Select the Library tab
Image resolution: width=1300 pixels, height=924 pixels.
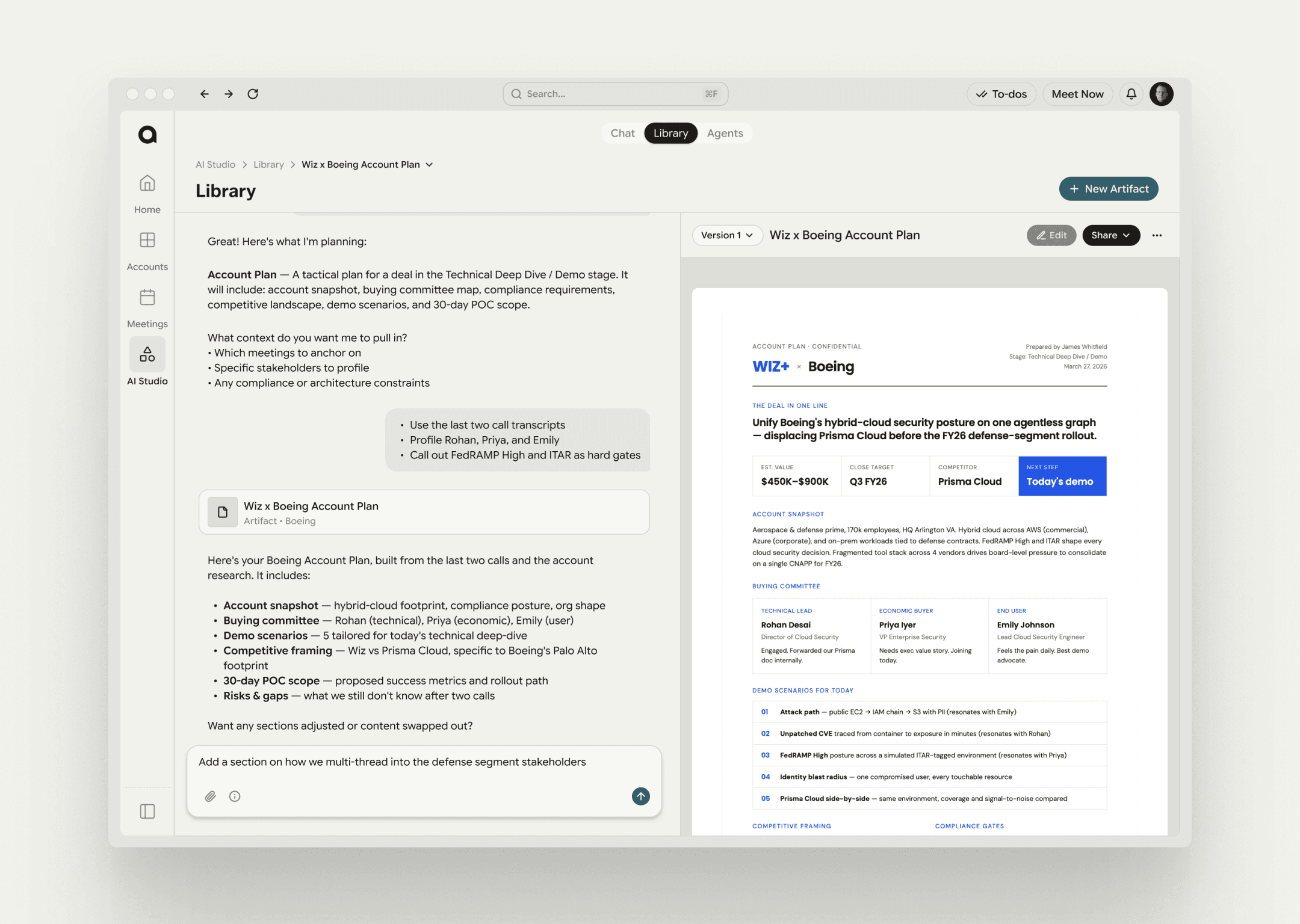670,134
